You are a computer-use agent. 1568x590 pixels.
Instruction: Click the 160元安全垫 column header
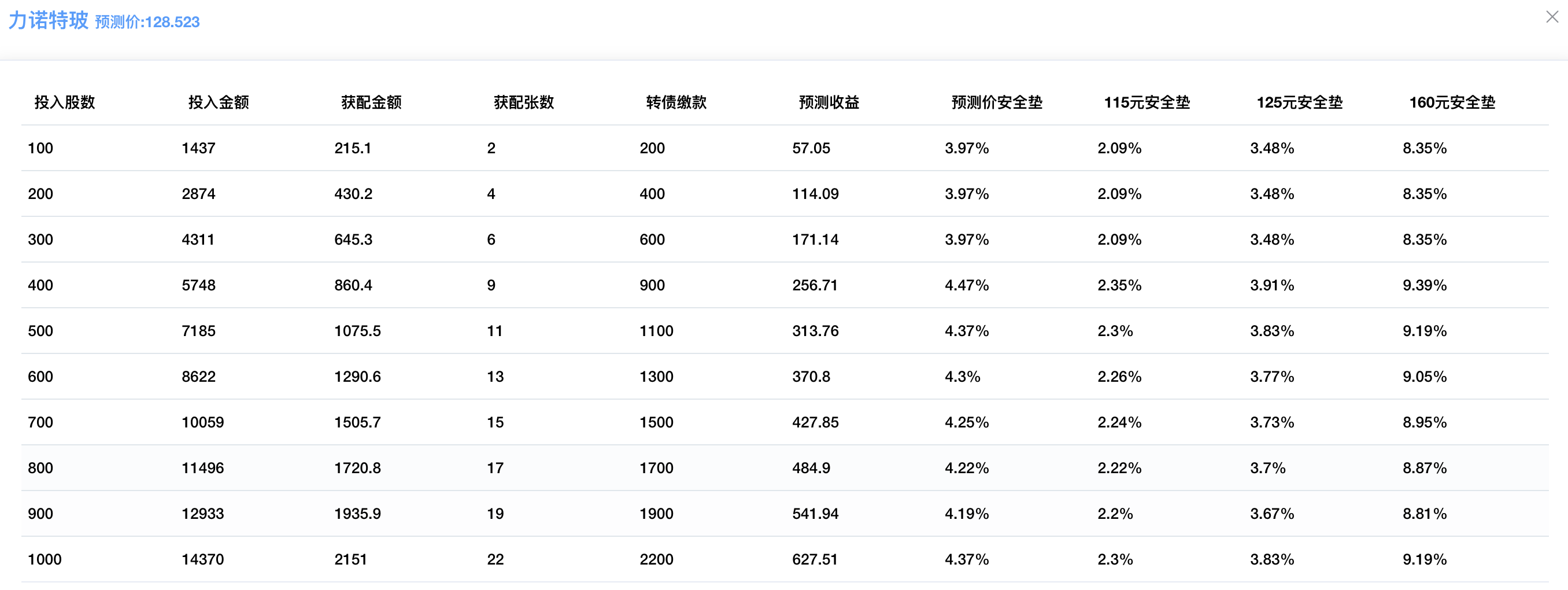click(x=1452, y=102)
